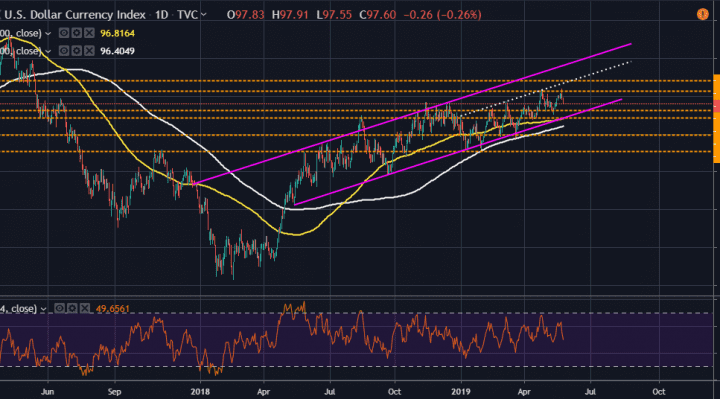Click the 1D interval label in title
The height and width of the screenshot is (399, 720).
click(x=161, y=15)
